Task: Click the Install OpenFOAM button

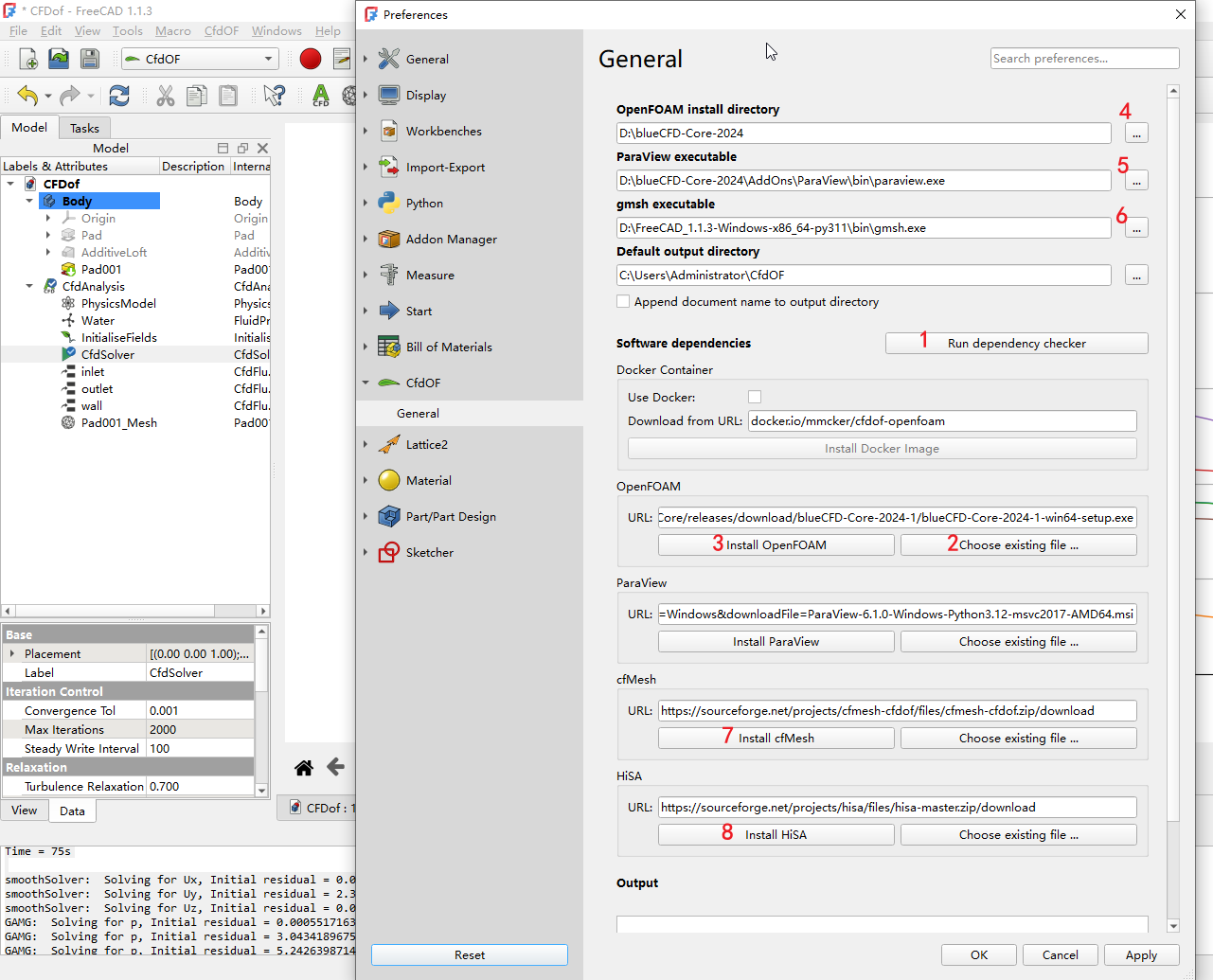Action: 776,544
